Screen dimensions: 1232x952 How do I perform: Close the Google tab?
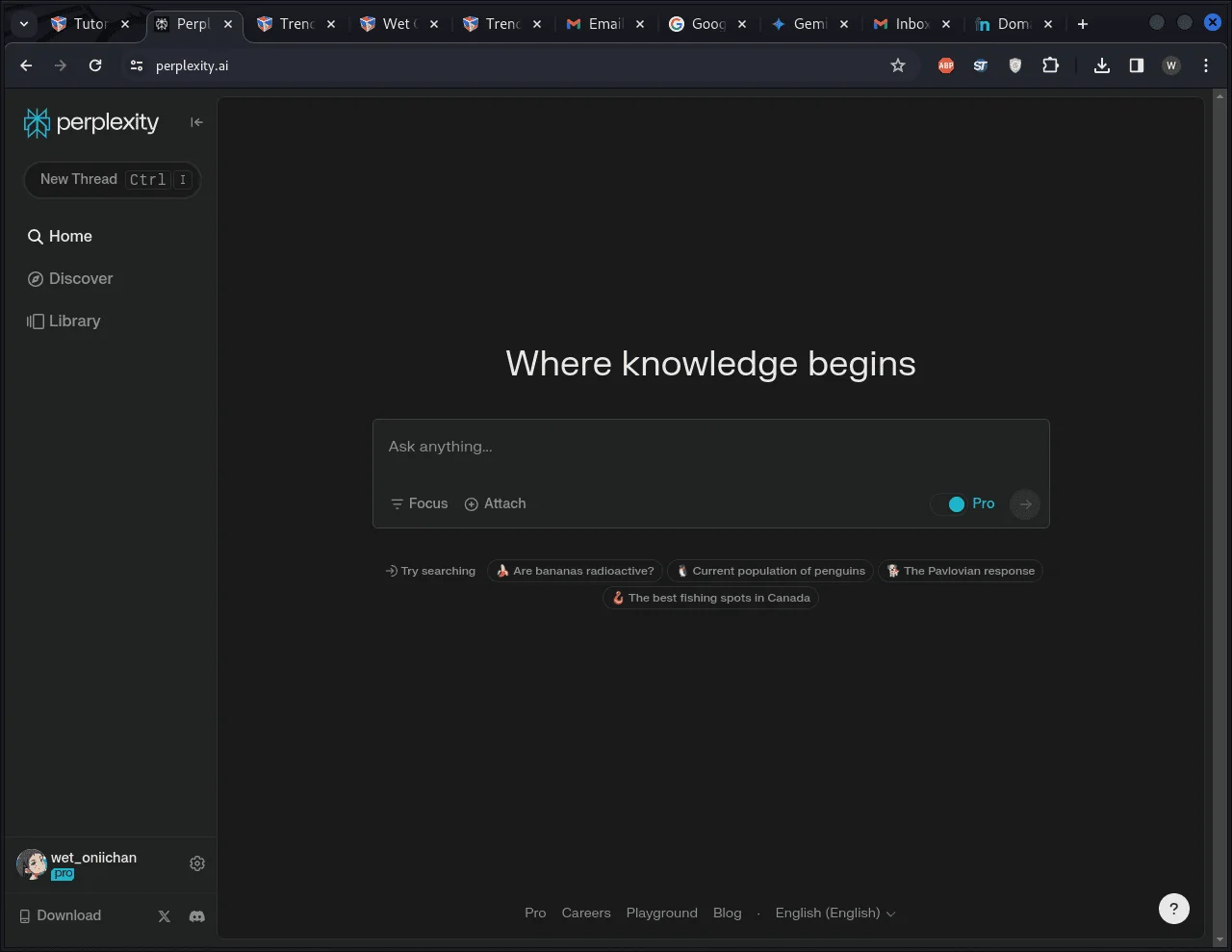(742, 24)
